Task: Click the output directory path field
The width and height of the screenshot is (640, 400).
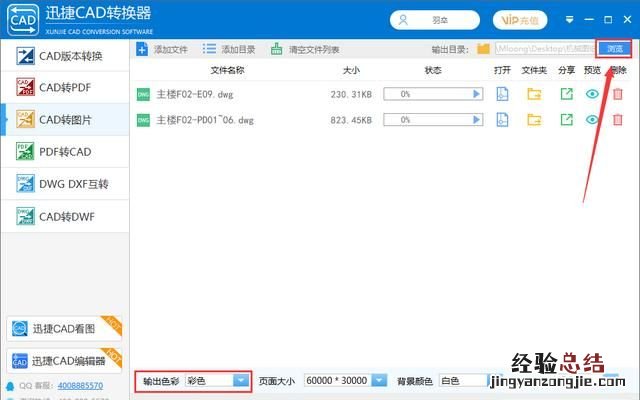Action: pos(545,49)
